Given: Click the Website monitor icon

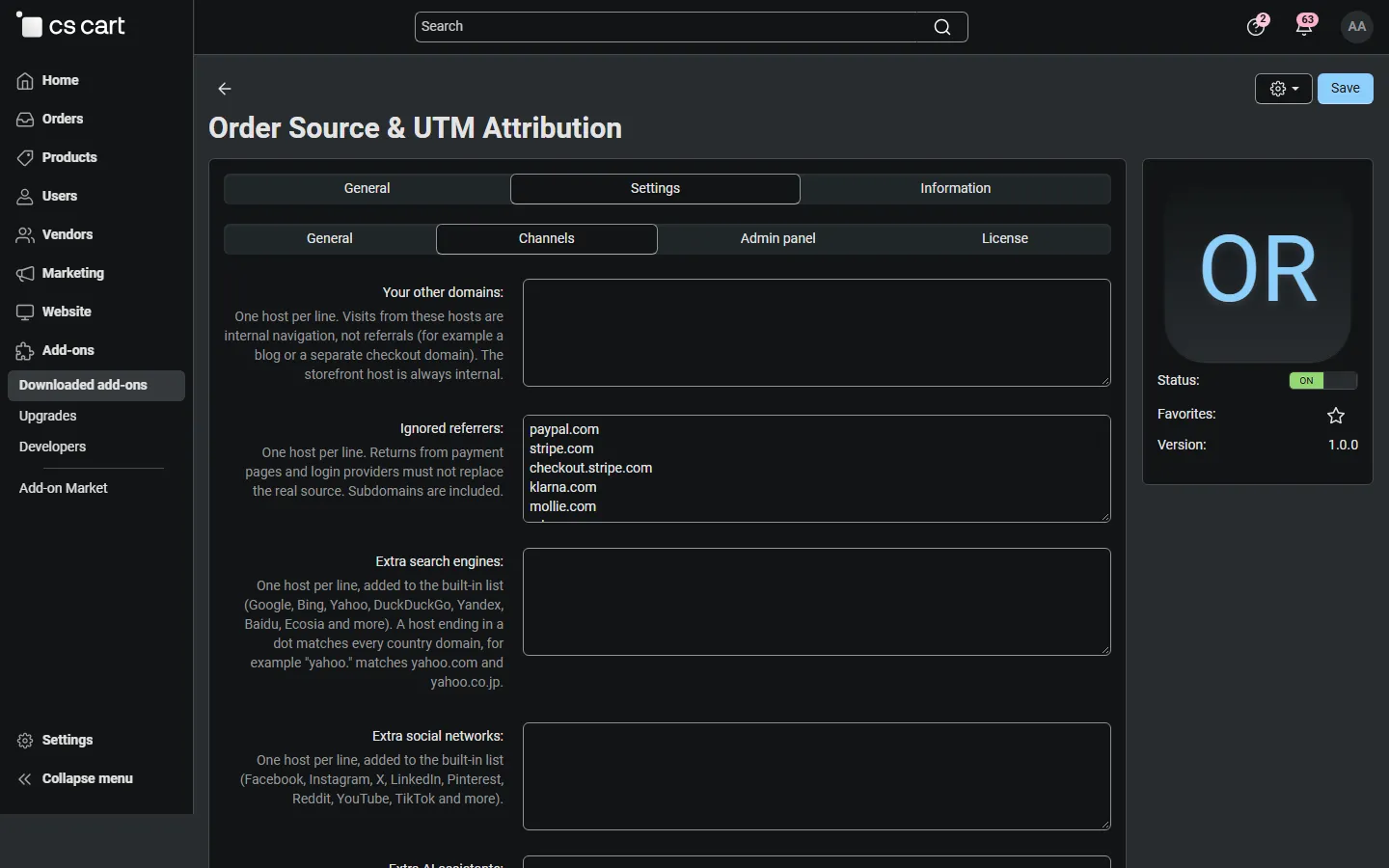Looking at the screenshot, I should coord(25,312).
